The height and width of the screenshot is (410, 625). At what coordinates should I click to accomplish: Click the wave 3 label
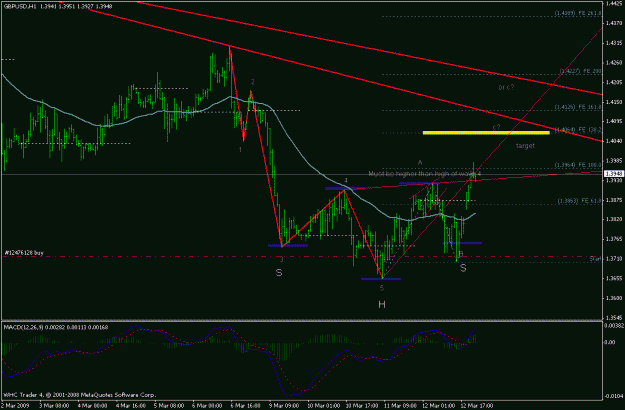(x=281, y=259)
